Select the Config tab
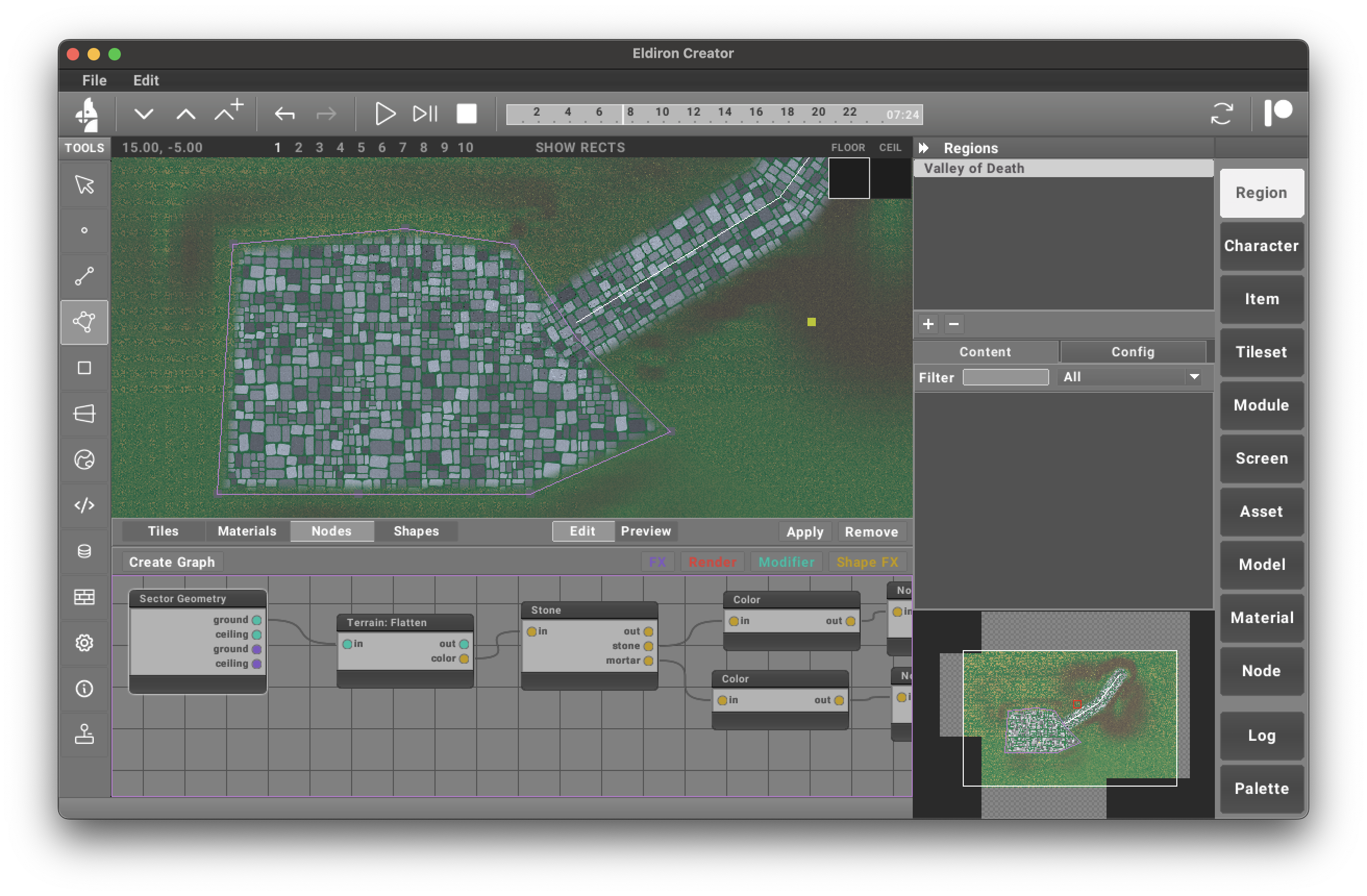1367x896 pixels. [1133, 352]
